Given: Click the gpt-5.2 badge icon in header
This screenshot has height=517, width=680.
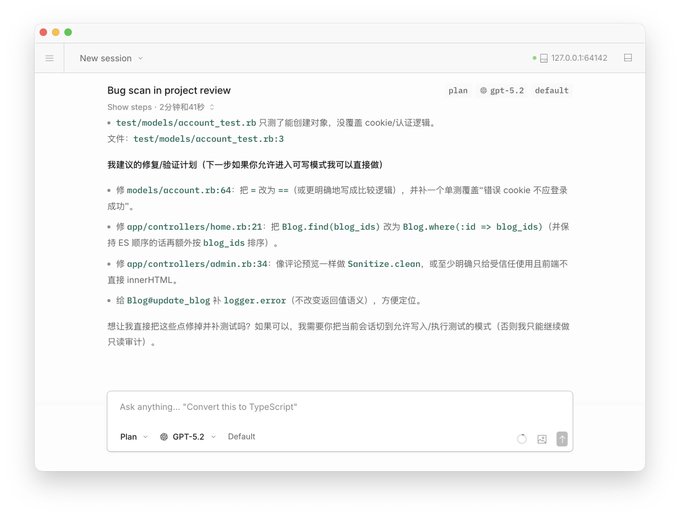Looking at the screenshot, I should [483, 90].
